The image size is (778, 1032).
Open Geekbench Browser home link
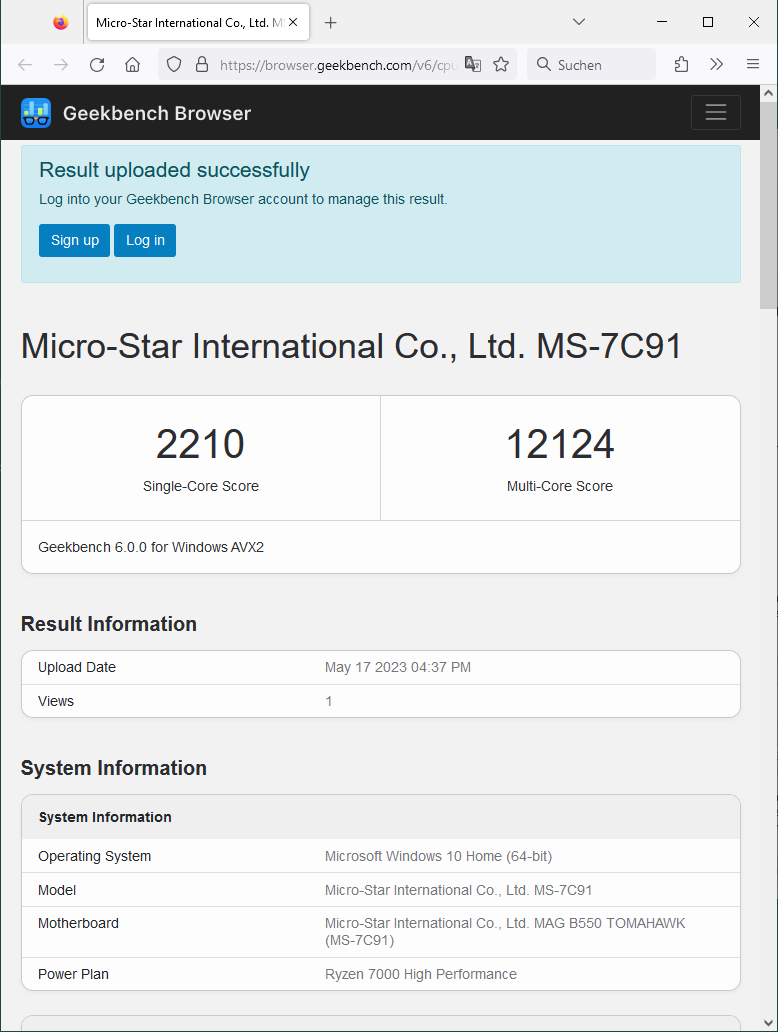click(x=157, y=113)
